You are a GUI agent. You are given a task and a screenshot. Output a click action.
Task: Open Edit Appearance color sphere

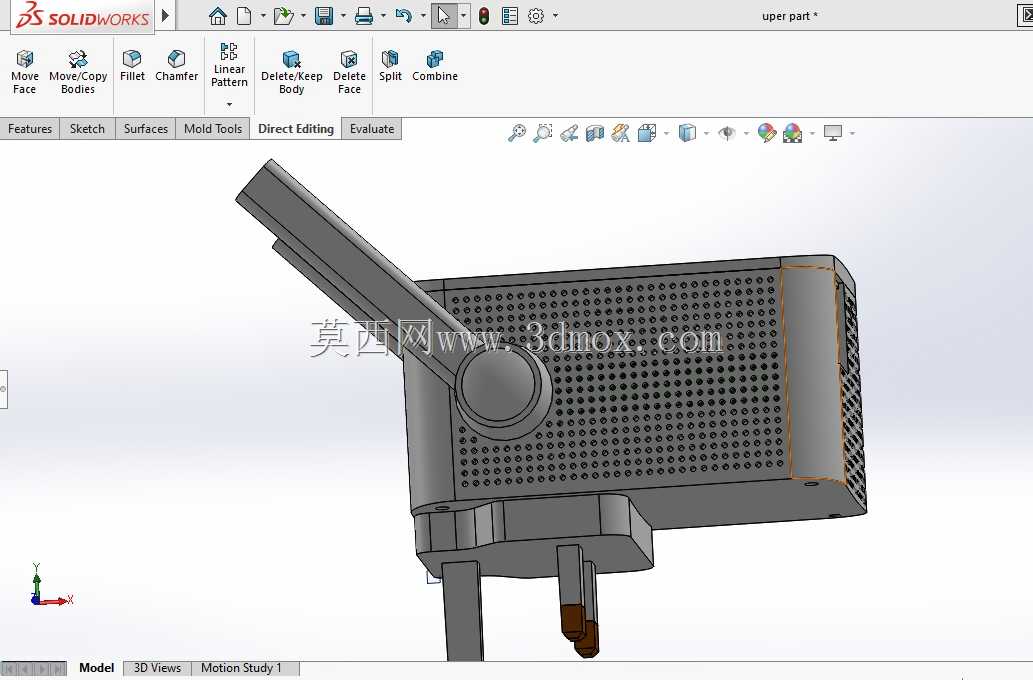click(x=767, y=133)
